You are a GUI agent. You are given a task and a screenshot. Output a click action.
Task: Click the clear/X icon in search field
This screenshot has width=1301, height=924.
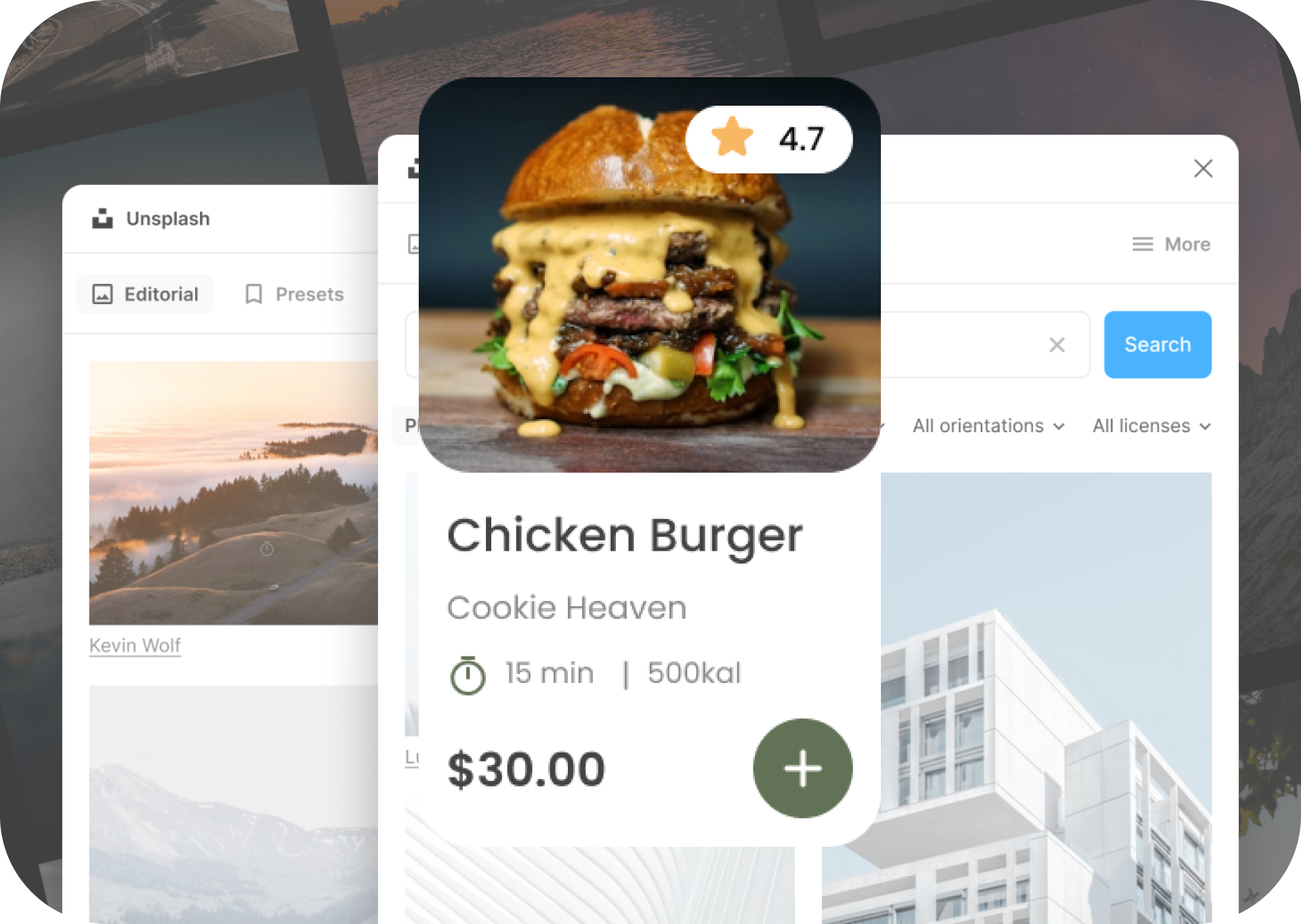point(1057,345)
